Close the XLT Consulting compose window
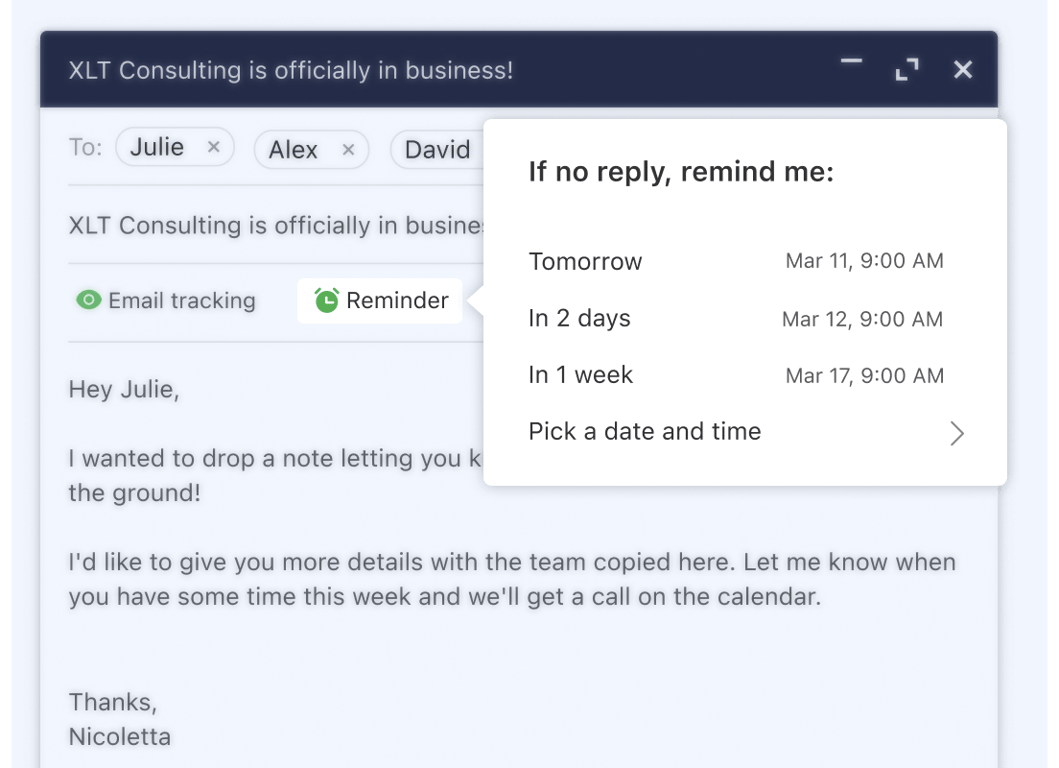This screenshot has height=768, width=1059. [962, 70]
